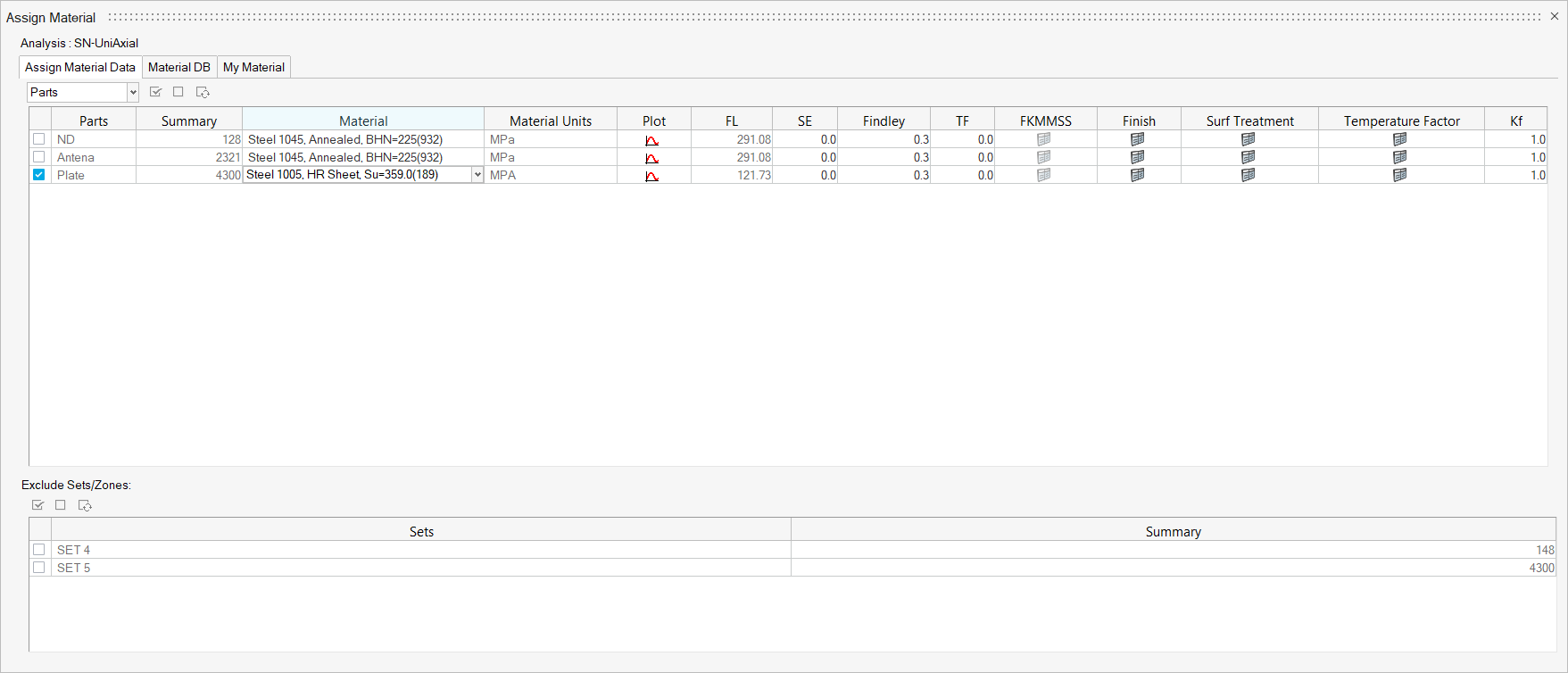
Task: Open the SN curve plot for Antena
Action: (652, 158)
